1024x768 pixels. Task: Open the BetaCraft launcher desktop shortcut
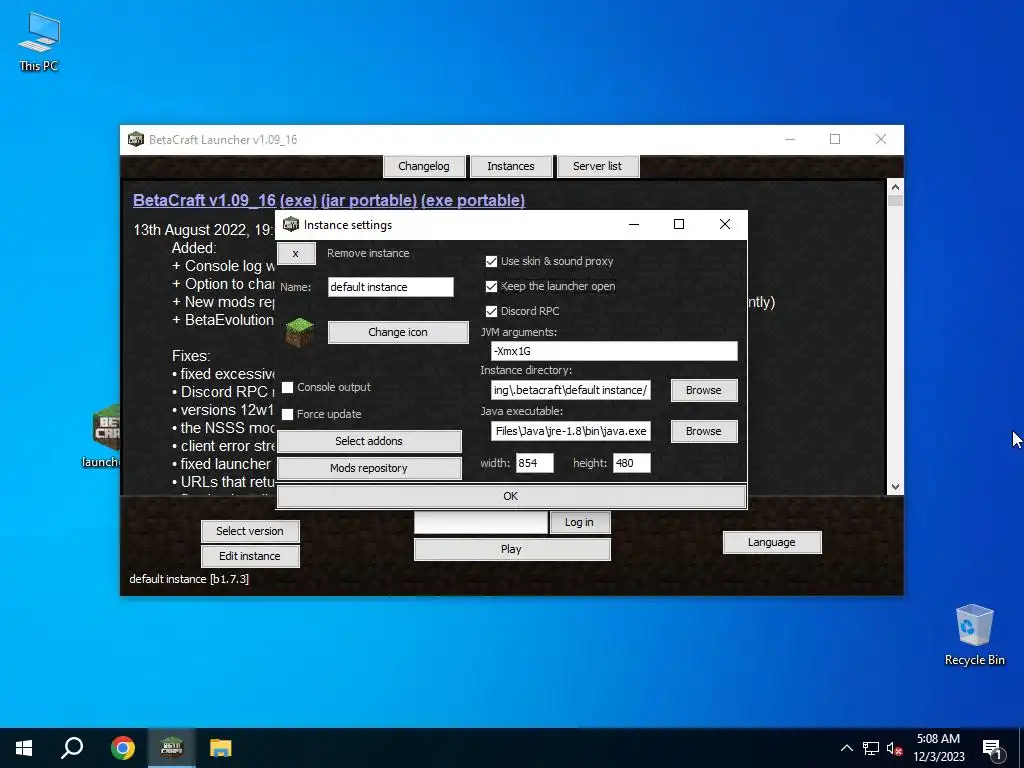click(104, 436)
